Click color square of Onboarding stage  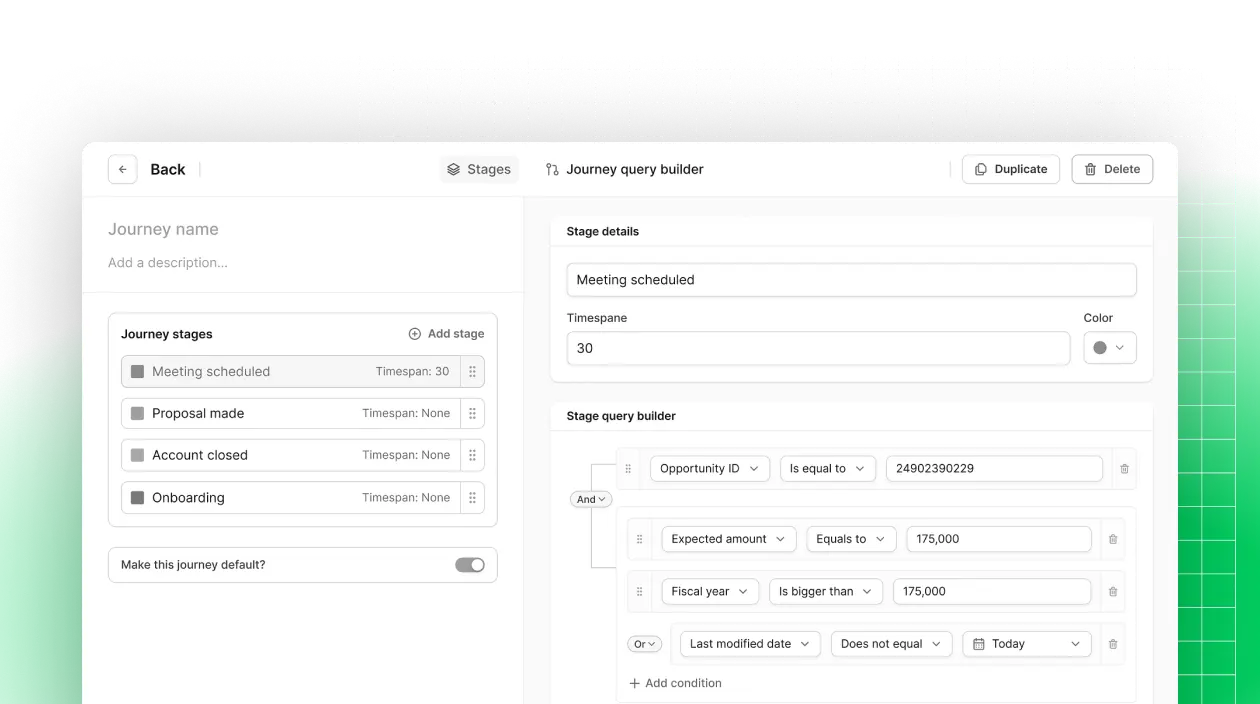138,497
